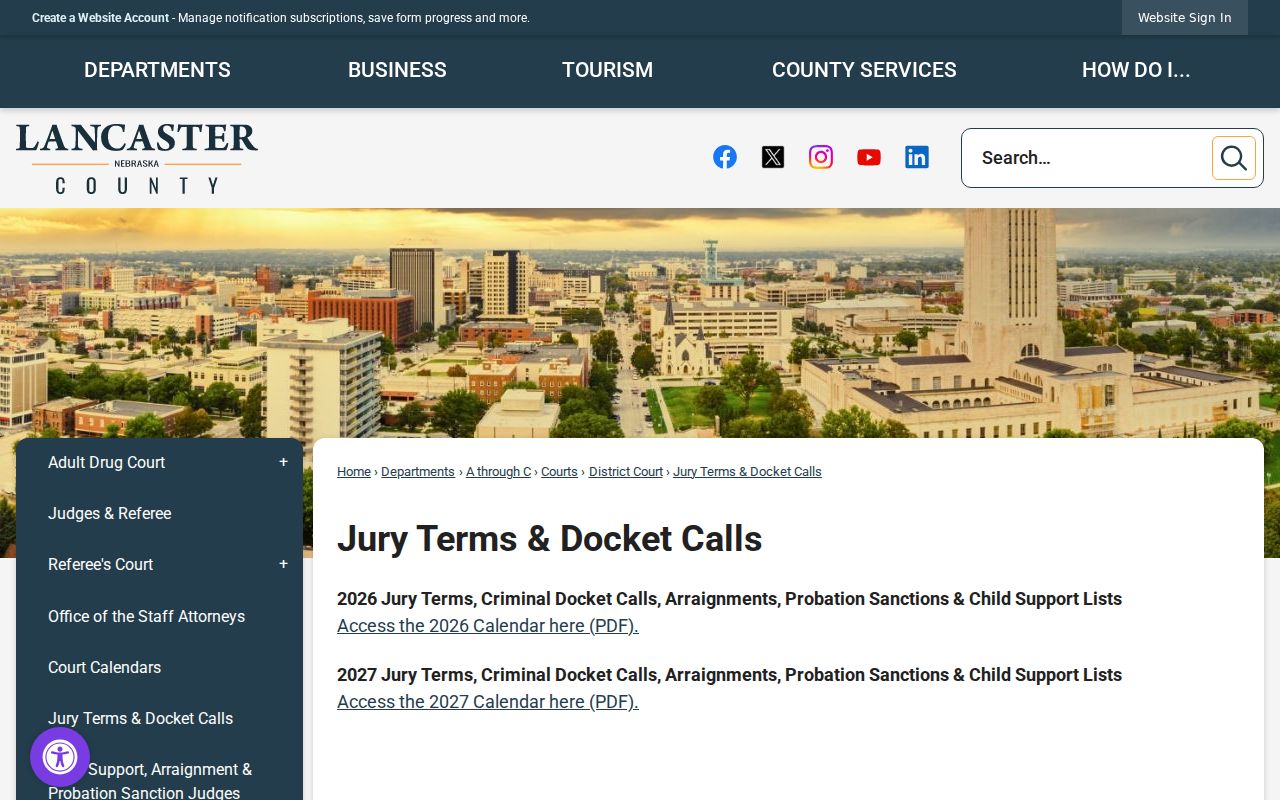Click the Jury Terms & Docket Calls heading
Viewport: 1280px width, 800px height.
point(550,539)
